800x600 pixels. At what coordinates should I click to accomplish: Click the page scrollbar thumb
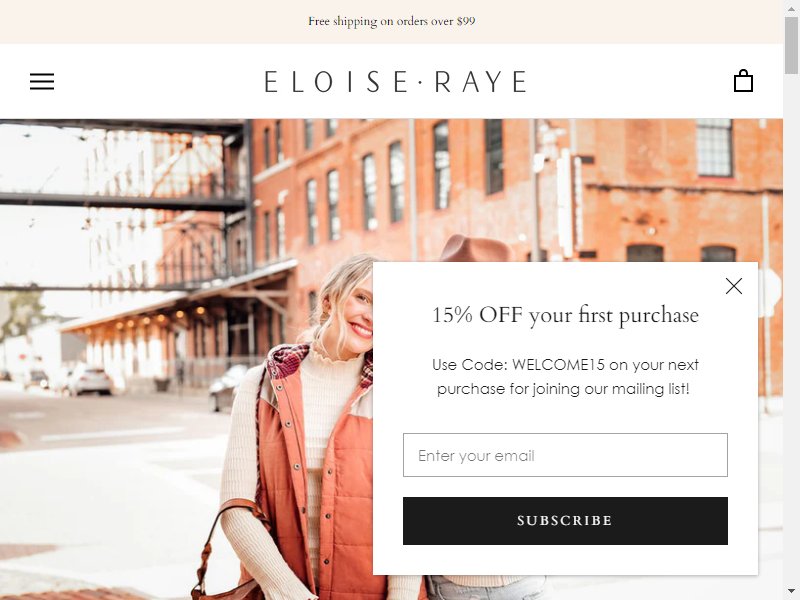tap(791, 45)
